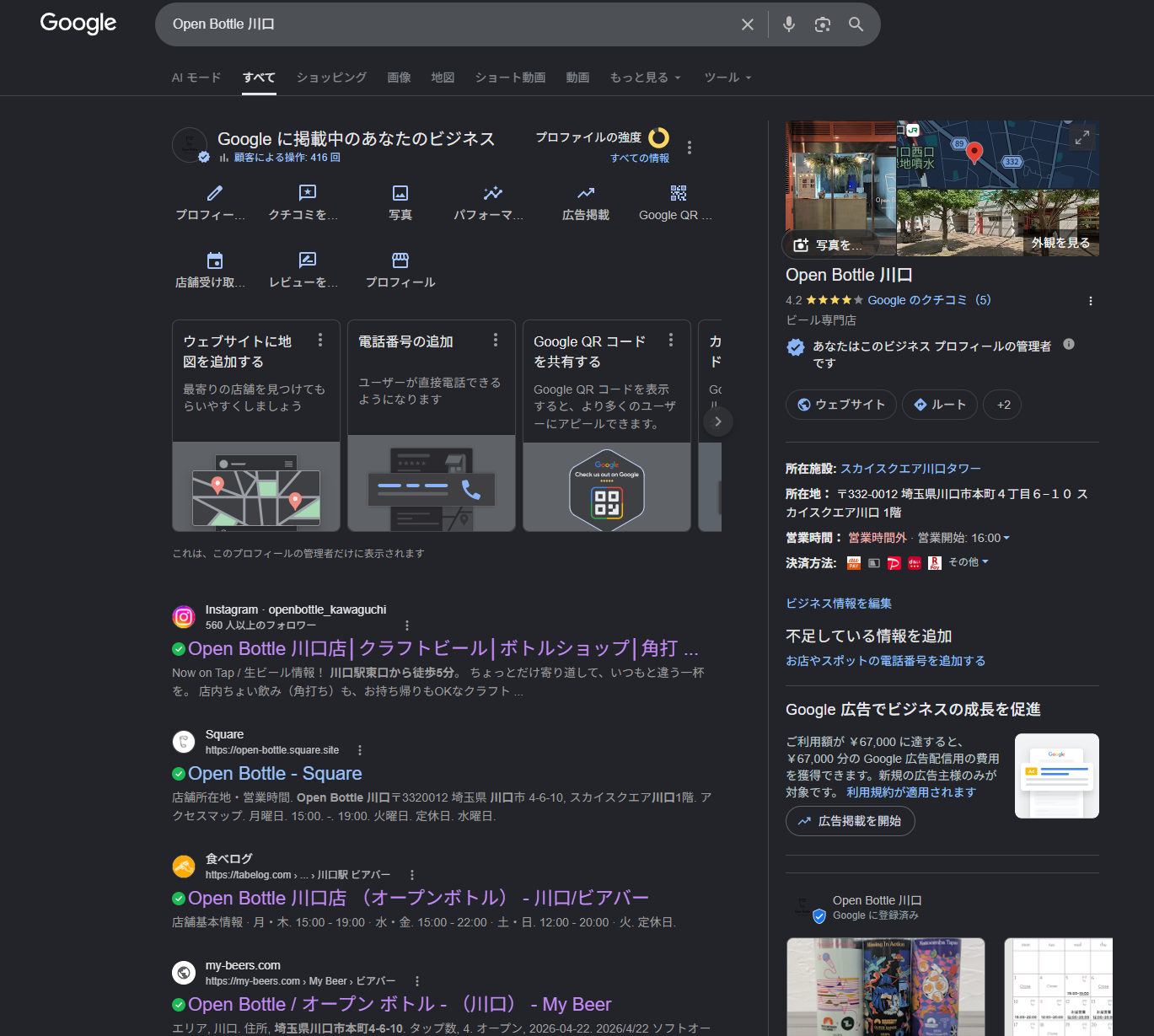Open the ビジネス情報を編集 link
The width and height of the screenshot is (1154, 1036).
tap(839, 604)
